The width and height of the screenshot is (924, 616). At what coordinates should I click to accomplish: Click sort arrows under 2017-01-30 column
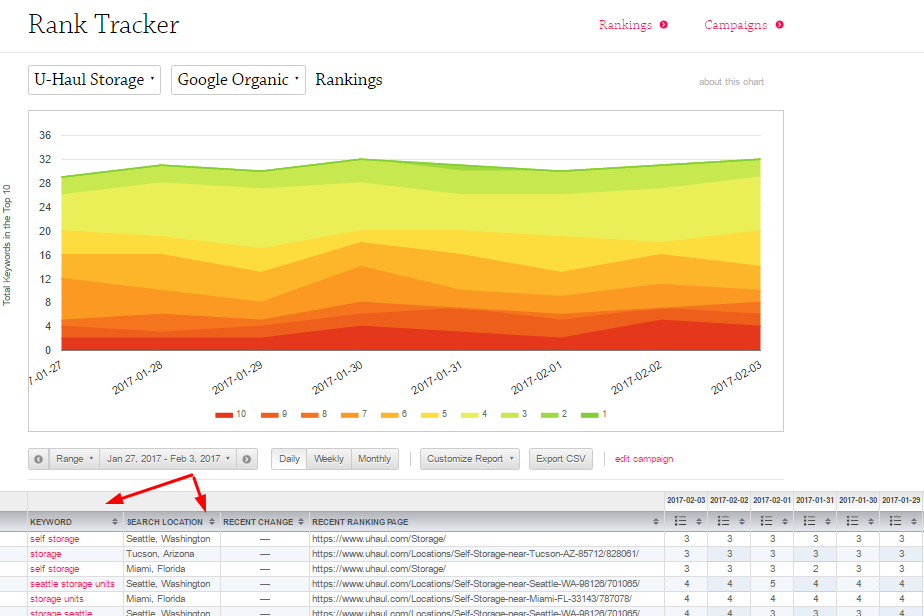tap(871, 522)
